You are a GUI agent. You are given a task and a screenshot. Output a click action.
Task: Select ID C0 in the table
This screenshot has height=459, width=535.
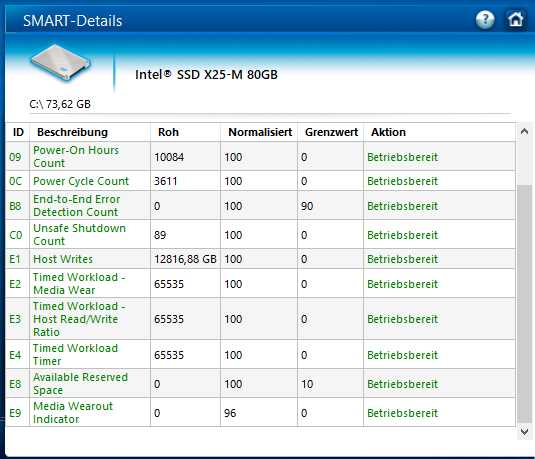(x=15, y=235)
